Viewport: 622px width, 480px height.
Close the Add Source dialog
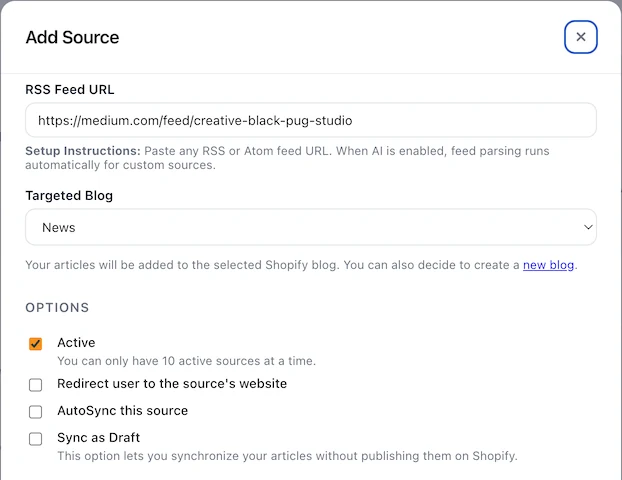pyautogui.click(x=580, y=37)
